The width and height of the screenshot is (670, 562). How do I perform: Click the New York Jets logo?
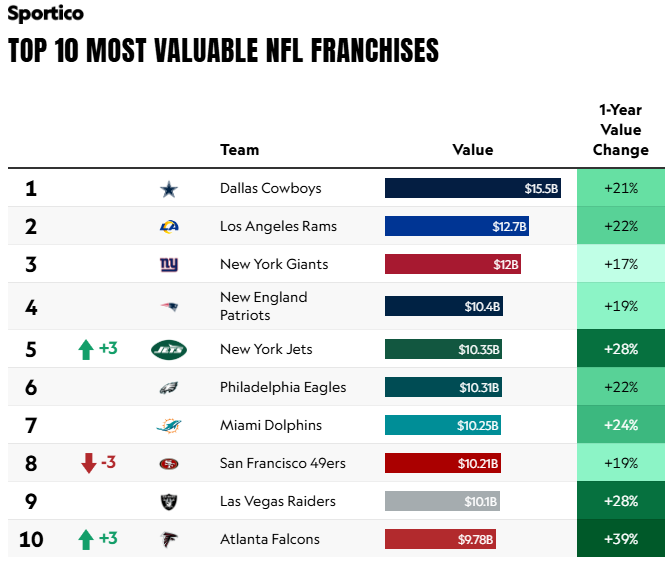pyautogui.click(x=169, y=350)
